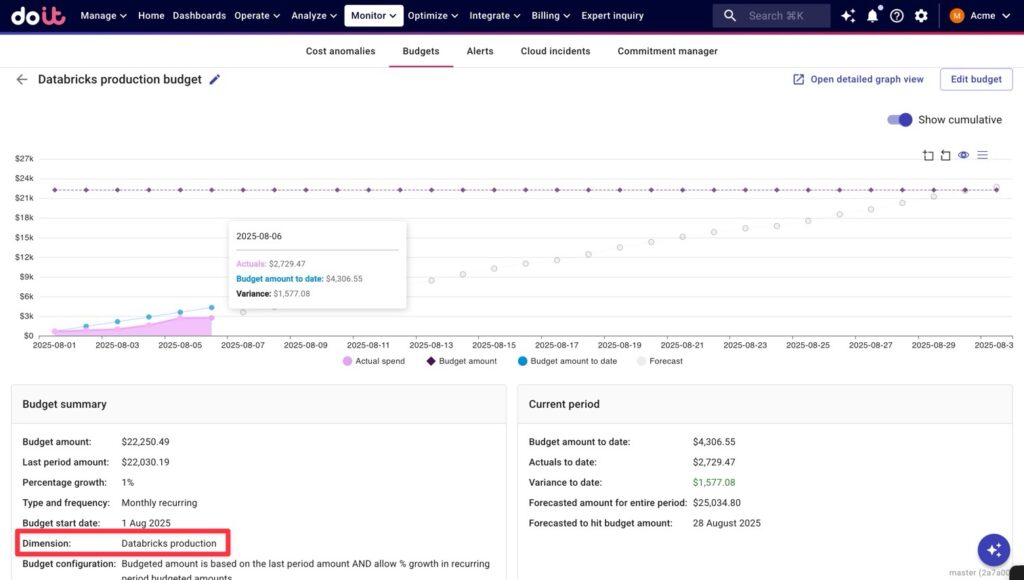Image resolution: width=1024 pixels, height=580 pixels.
Task: Expand the Monitor menu
Action: tap(374, 16)
